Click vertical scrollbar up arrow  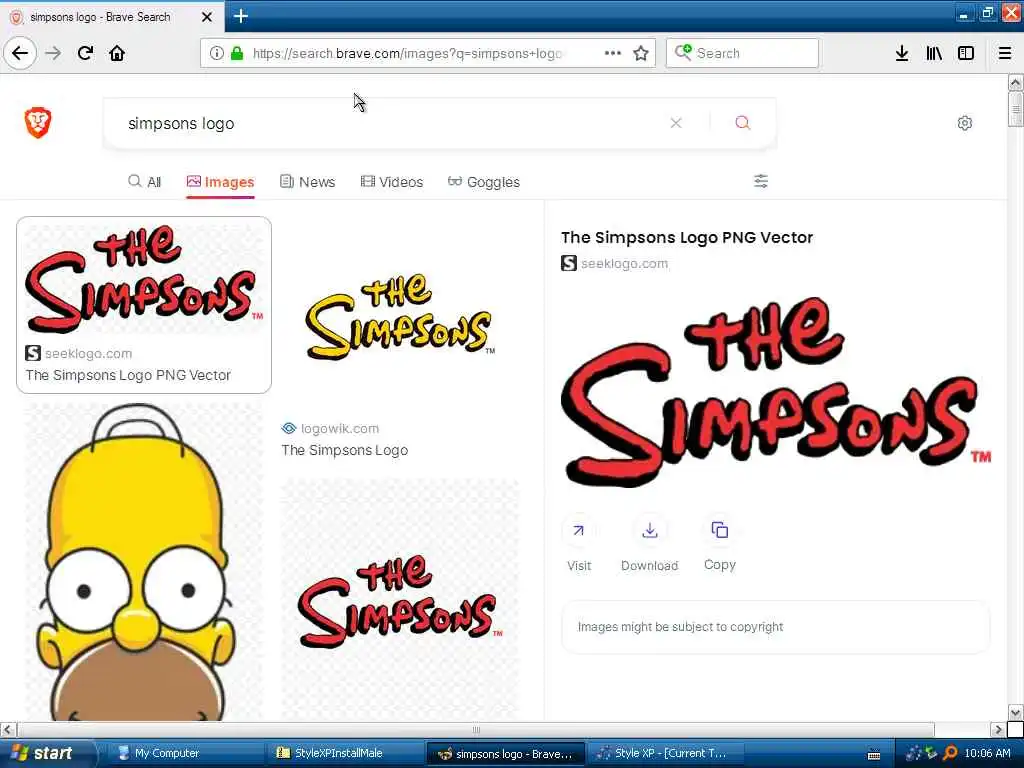point(1015,82)
